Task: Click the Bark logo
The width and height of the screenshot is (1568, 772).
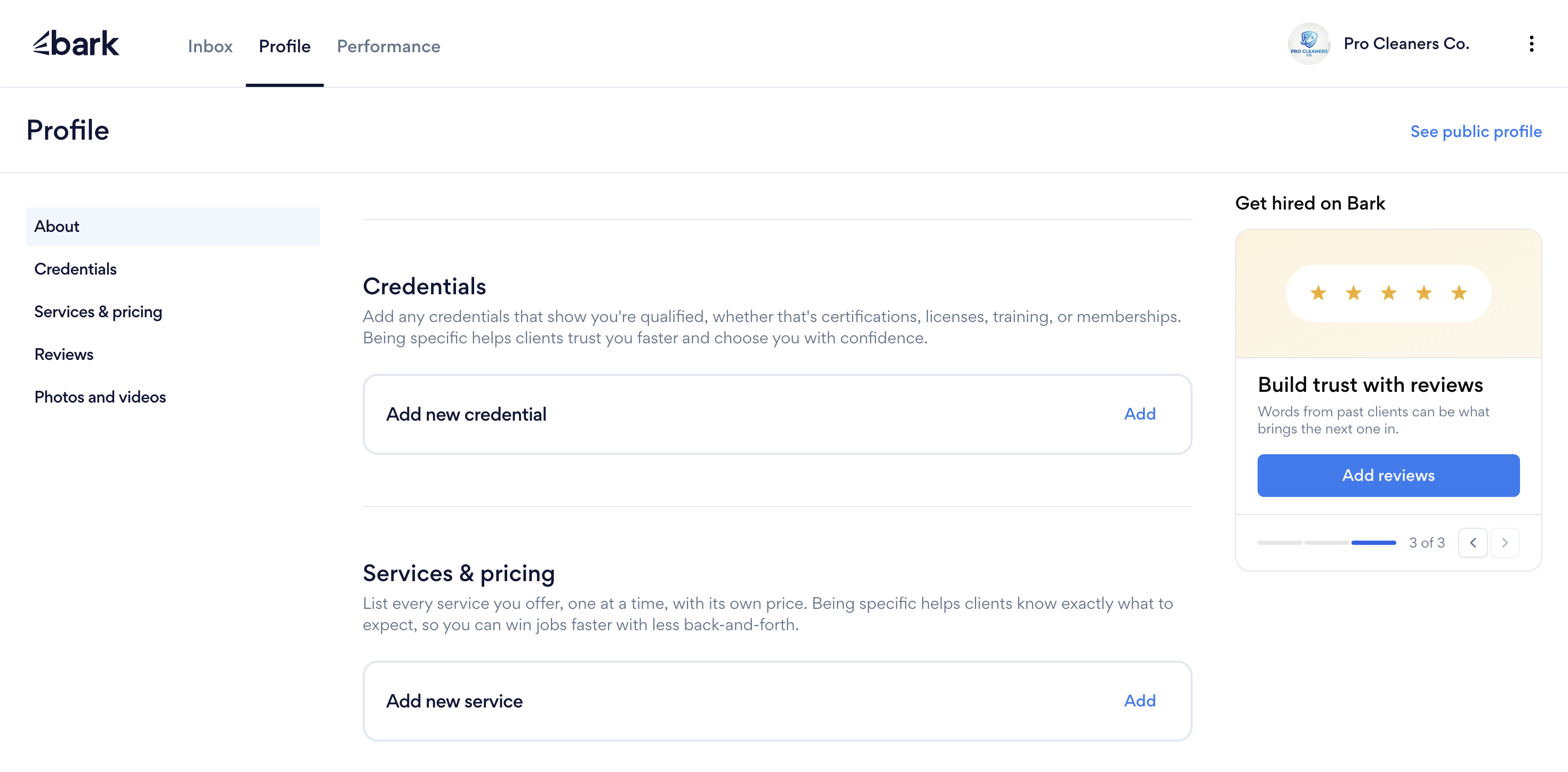Action: (x=76, y=44)
